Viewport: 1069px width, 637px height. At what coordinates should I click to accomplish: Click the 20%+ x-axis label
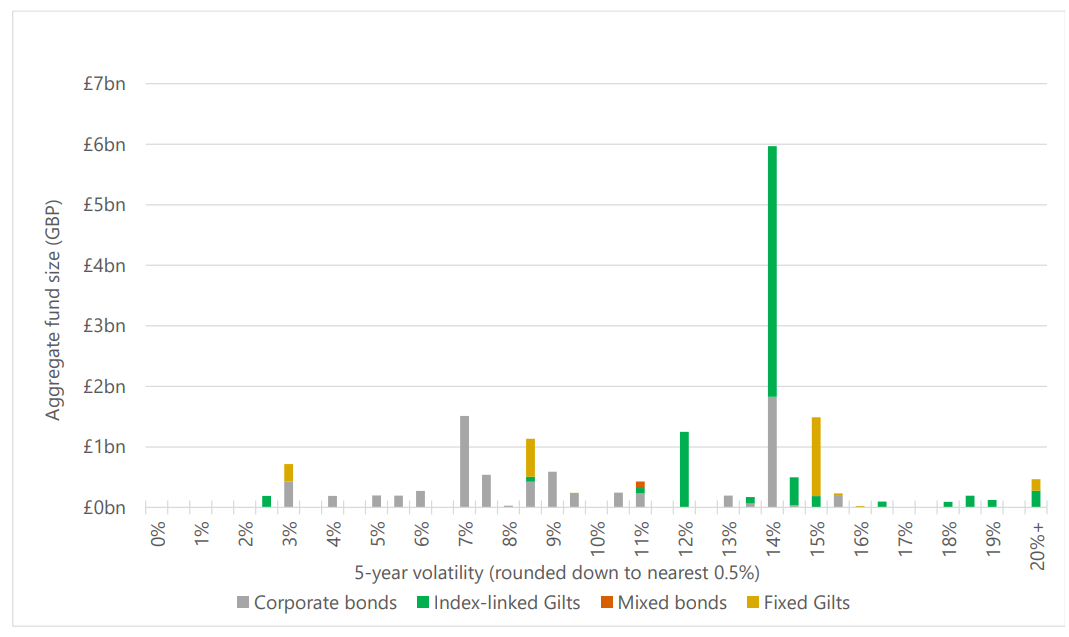click(1037, 546)
